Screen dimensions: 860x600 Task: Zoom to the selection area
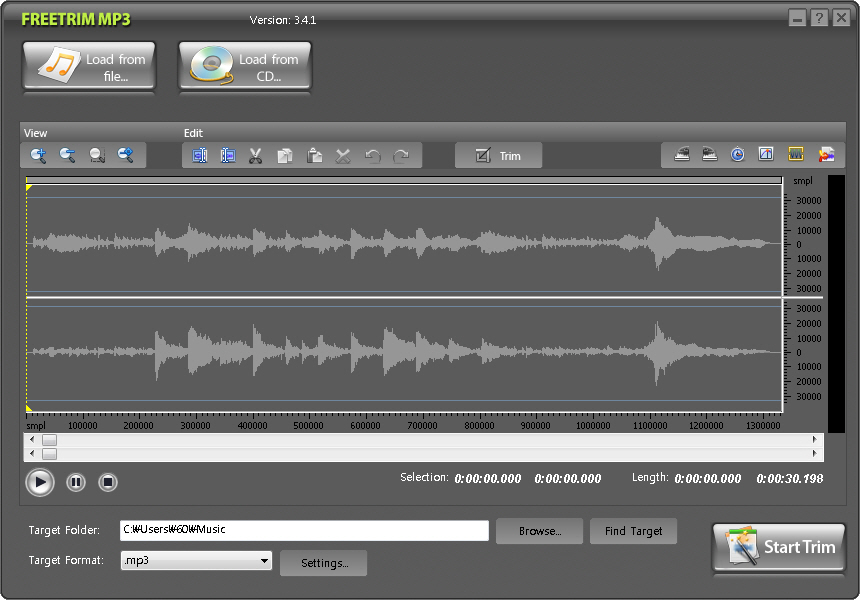pos(97,156)
